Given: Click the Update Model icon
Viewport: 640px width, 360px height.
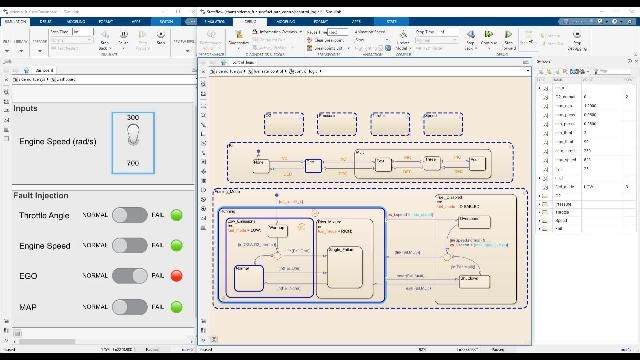Looking at the screenshot, I should 403,35.
